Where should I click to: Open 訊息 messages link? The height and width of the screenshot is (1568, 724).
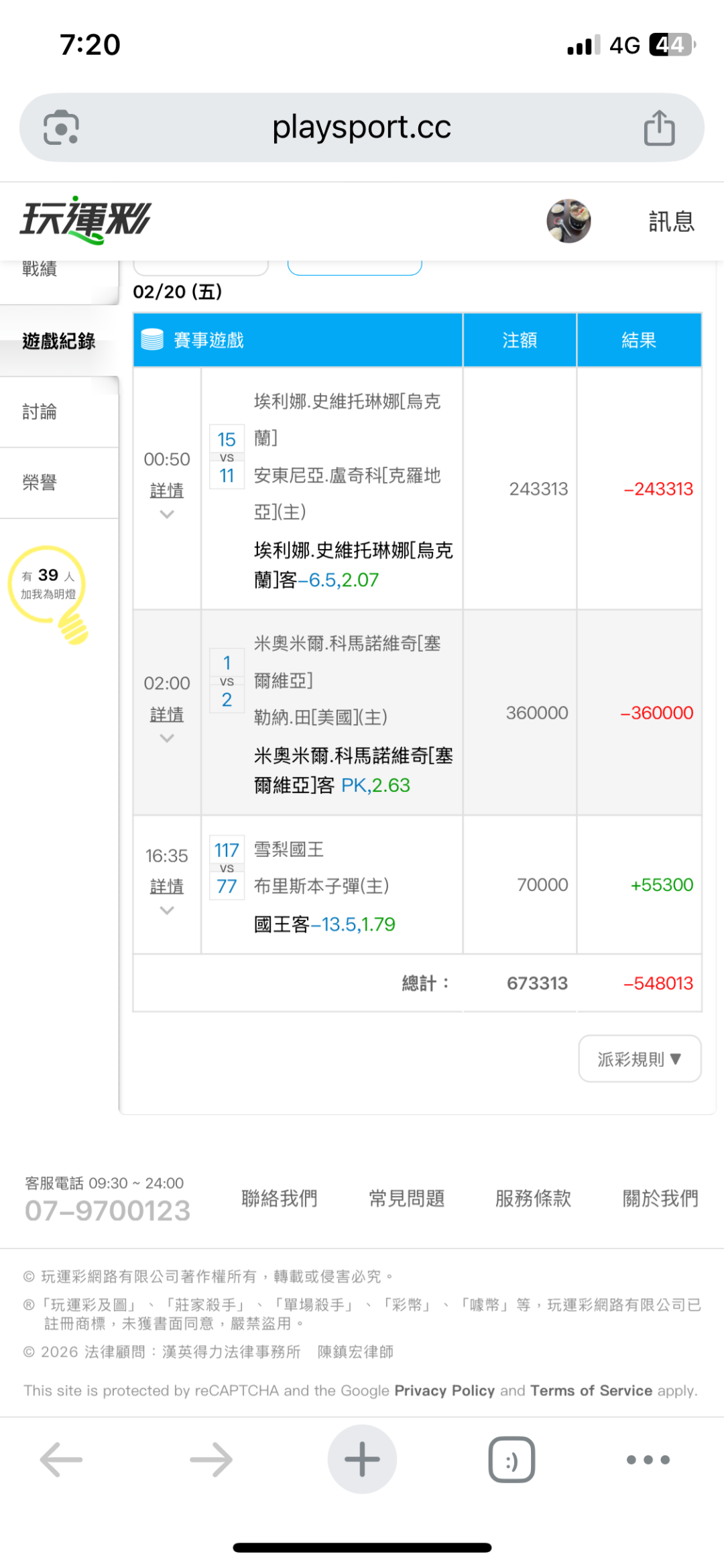[671, 221]
